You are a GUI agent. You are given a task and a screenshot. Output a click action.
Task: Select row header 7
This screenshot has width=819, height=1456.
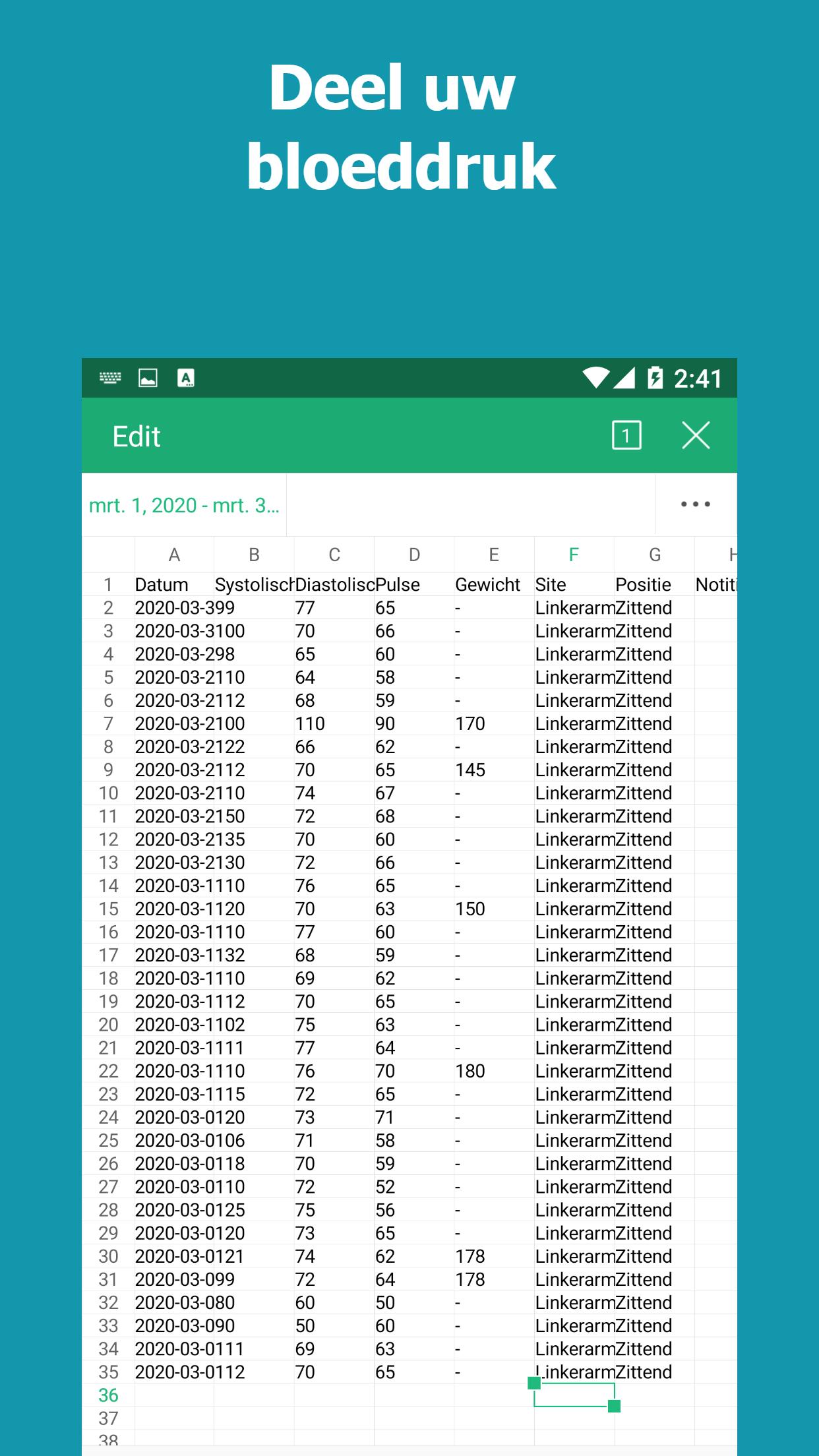click(108, 723)
